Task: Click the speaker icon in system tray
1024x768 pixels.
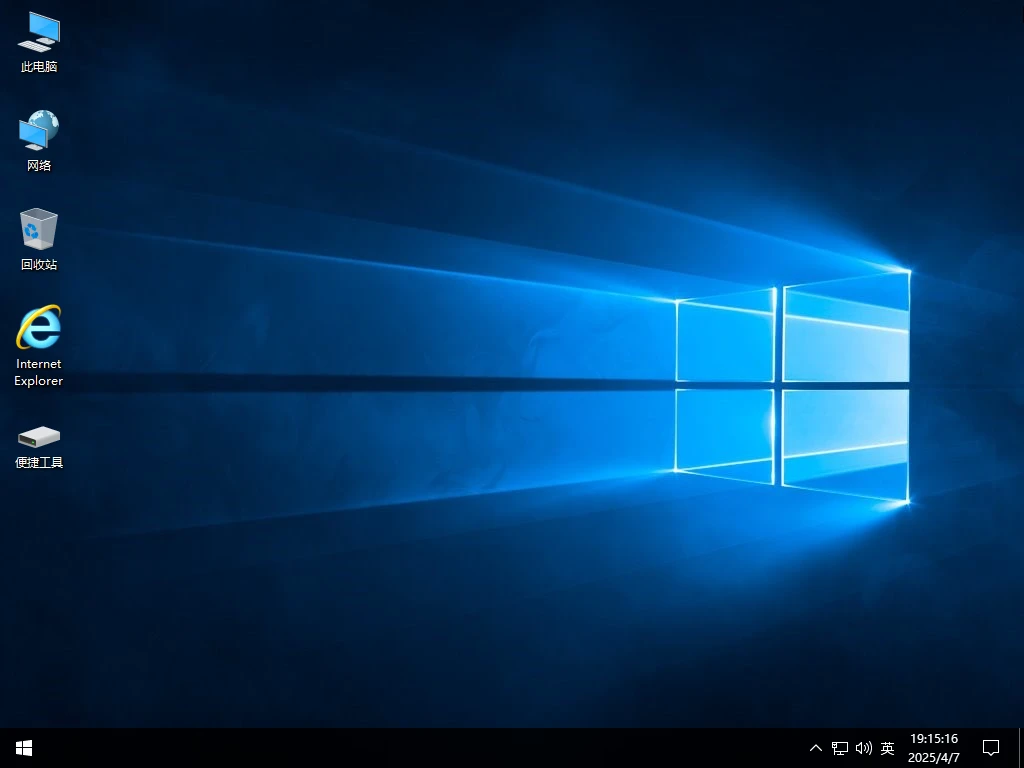Action: point(864,747)
